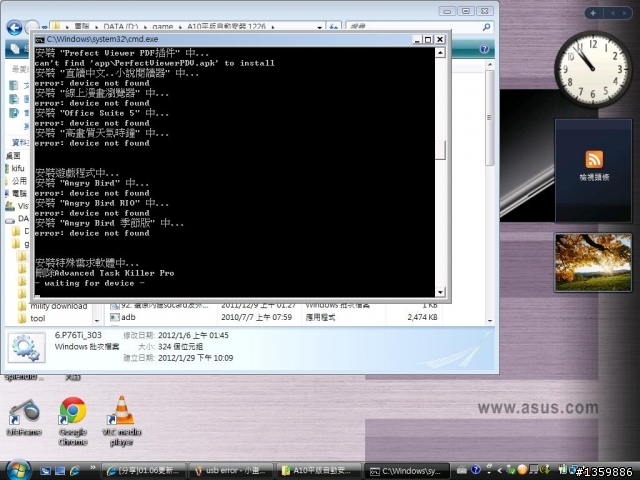Click the analog clock gadget
640x480 pixels.
point(593,69)
